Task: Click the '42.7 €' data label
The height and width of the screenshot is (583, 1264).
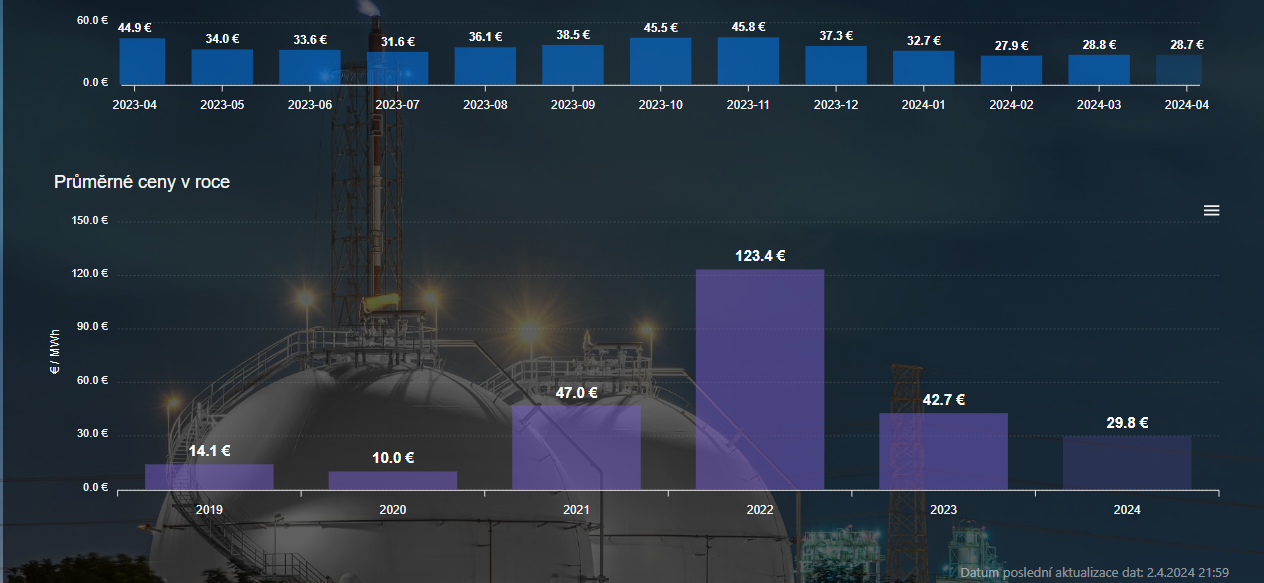Action: coord(944,400)
